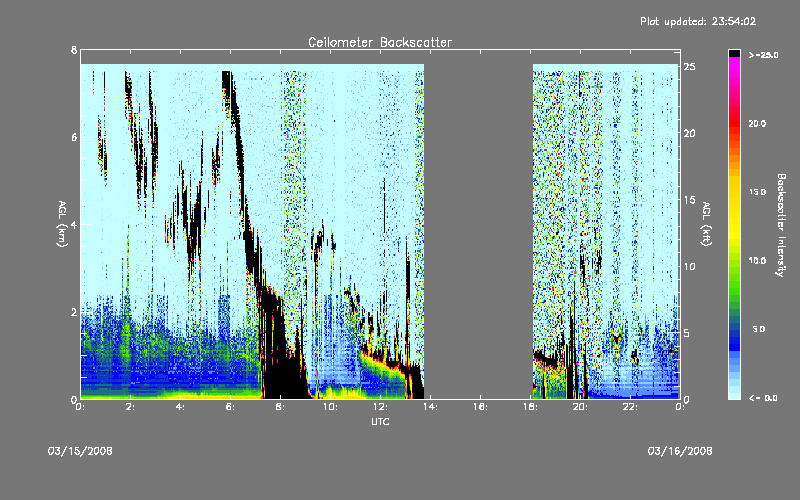Screen dimensions: 800x500
Task: Click the "Plot updated: 23:54:02" timestamp
Action: point(698,21)
